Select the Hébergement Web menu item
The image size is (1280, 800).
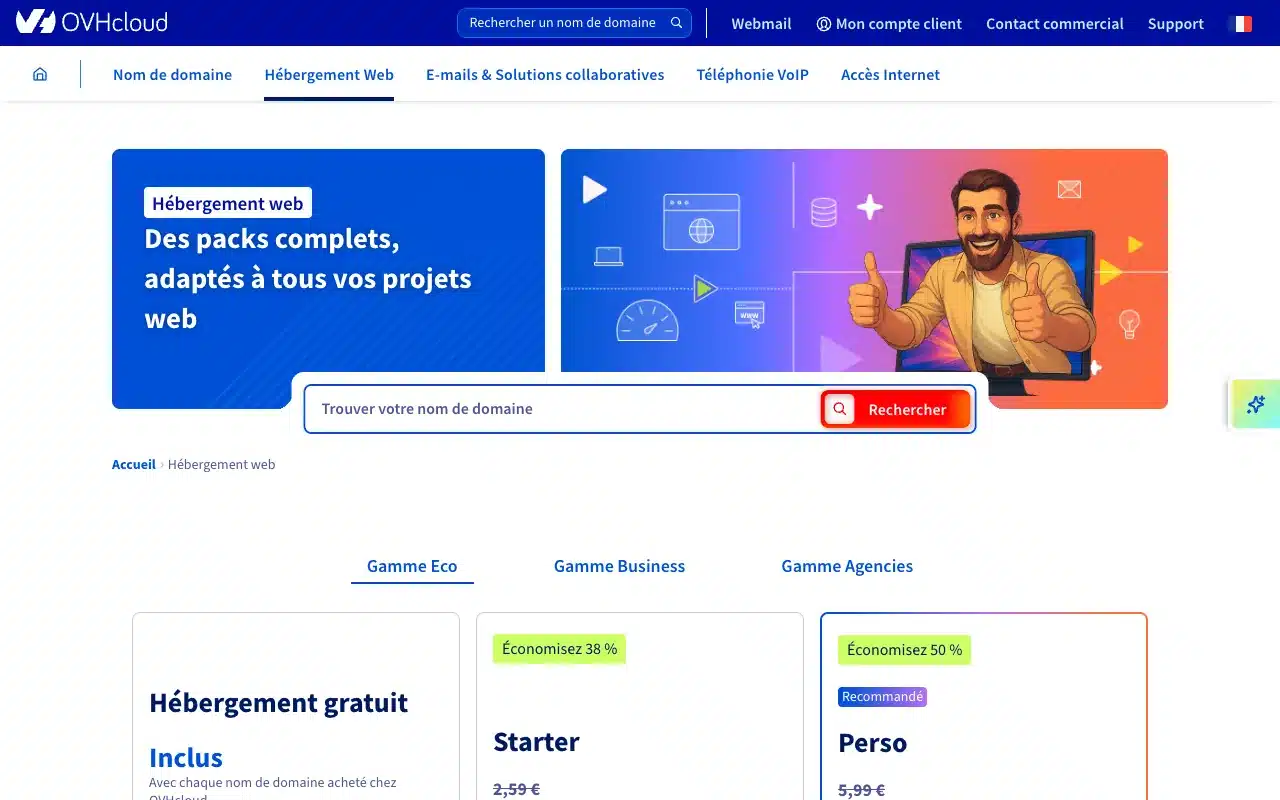click(x=329, y=74)
